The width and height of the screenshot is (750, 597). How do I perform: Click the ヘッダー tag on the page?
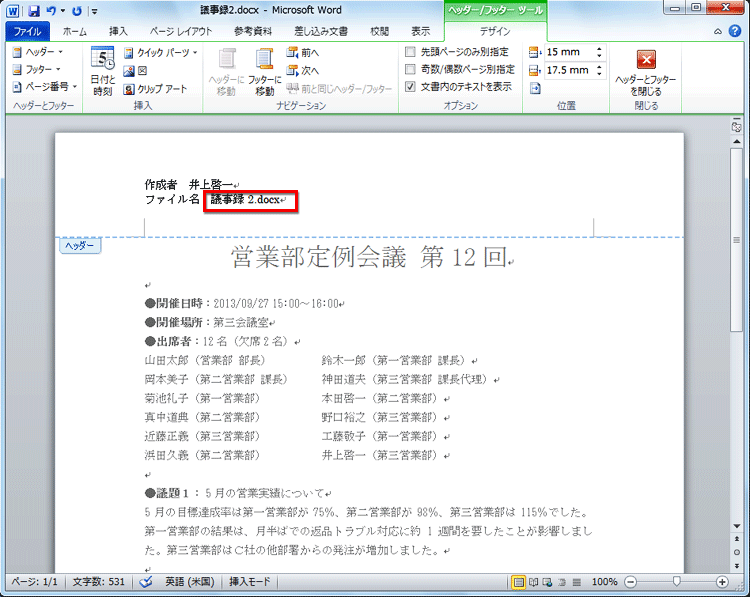point(80,246)
